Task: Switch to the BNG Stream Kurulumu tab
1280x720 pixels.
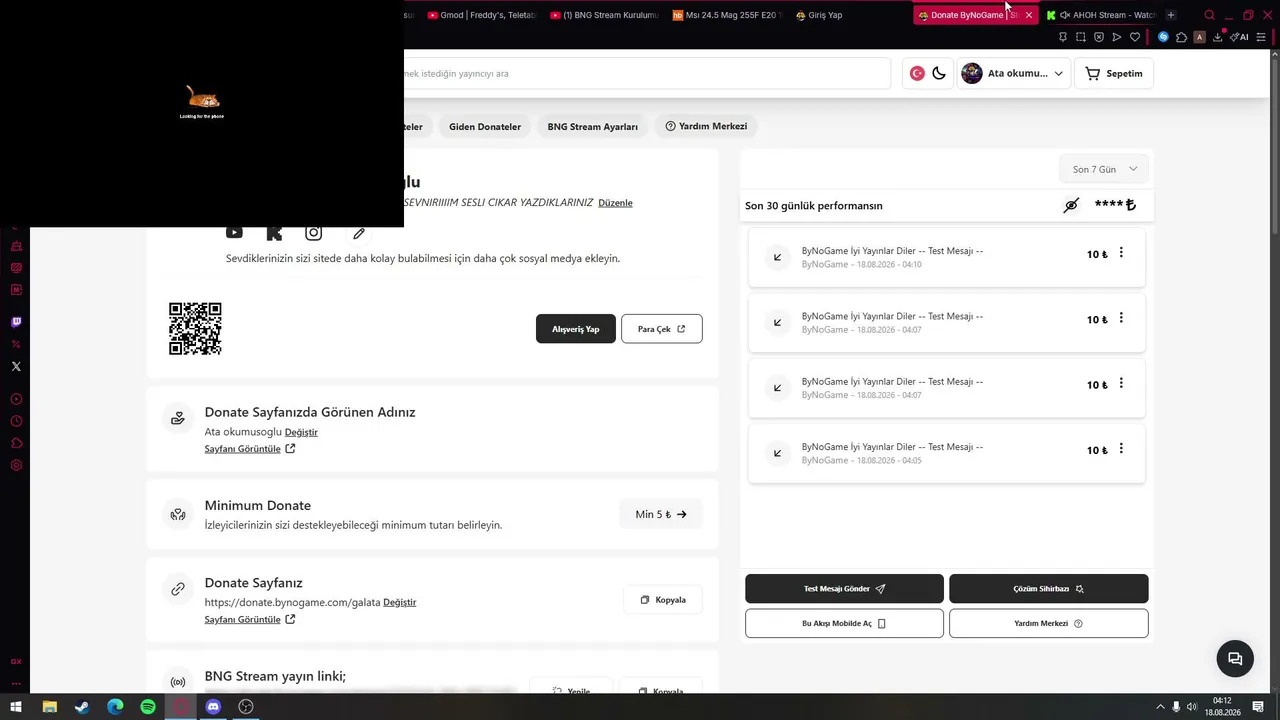Action: point(605,15)
